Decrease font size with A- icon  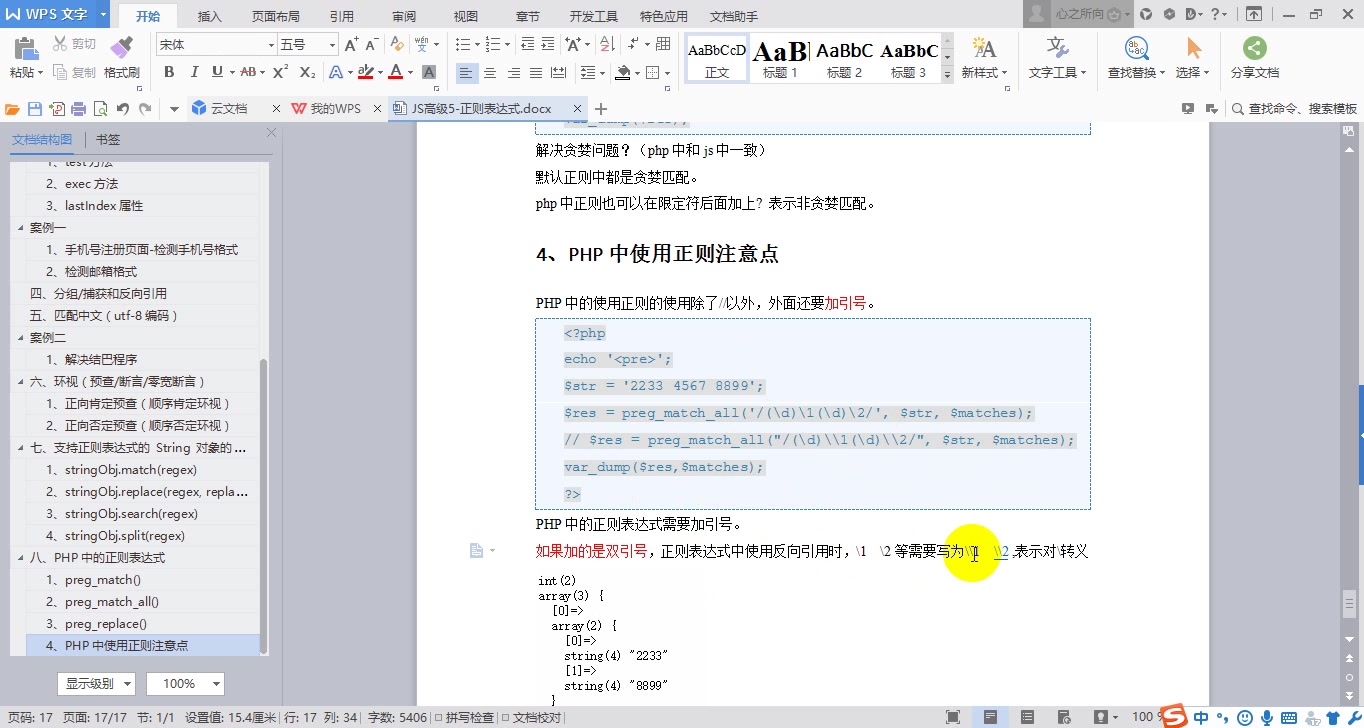[x=371, y=45]
